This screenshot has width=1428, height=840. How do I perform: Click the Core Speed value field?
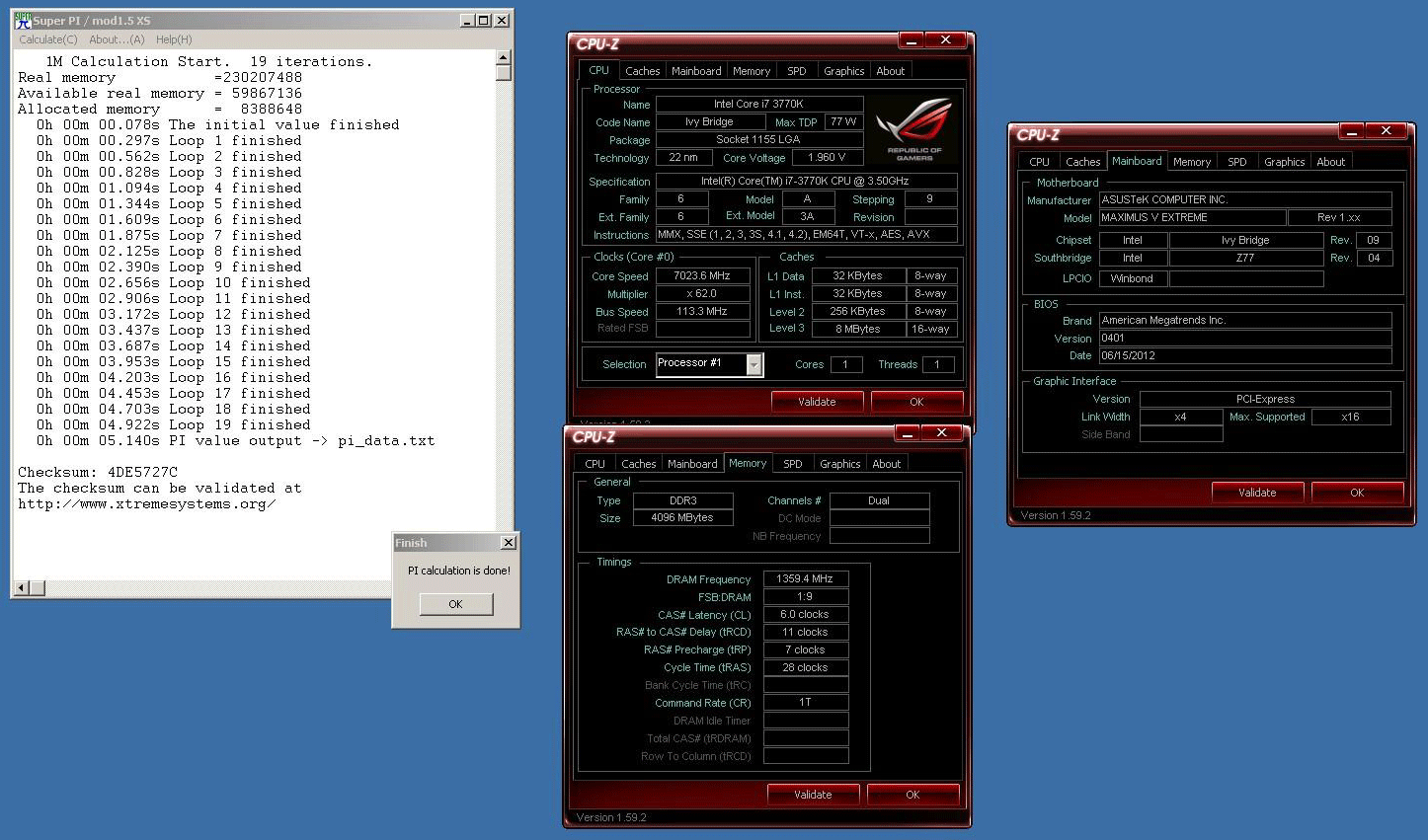[702, 276]
